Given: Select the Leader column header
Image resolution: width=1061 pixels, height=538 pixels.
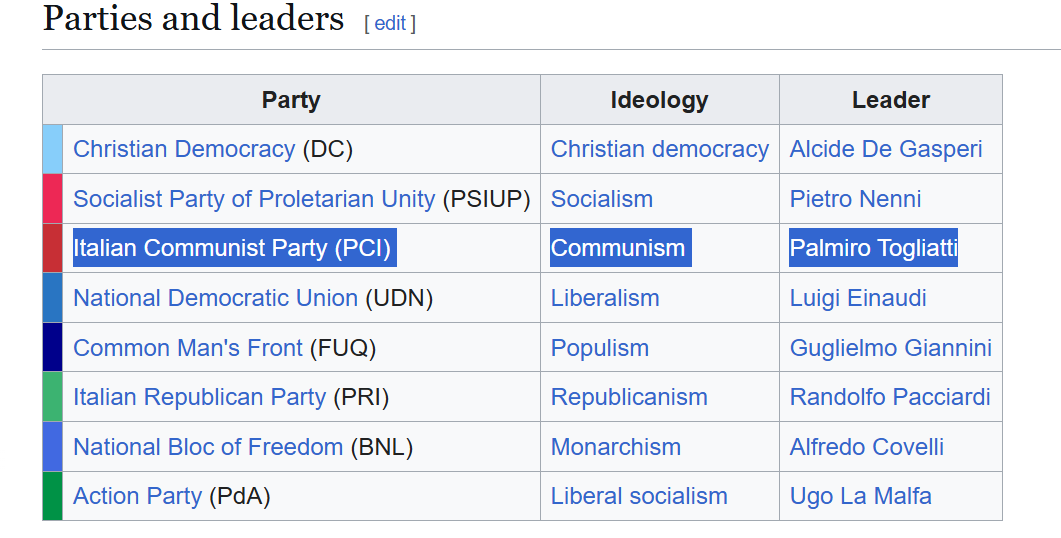Looking at the screenshot, I should pyautogui.click(x=890, y=100).
